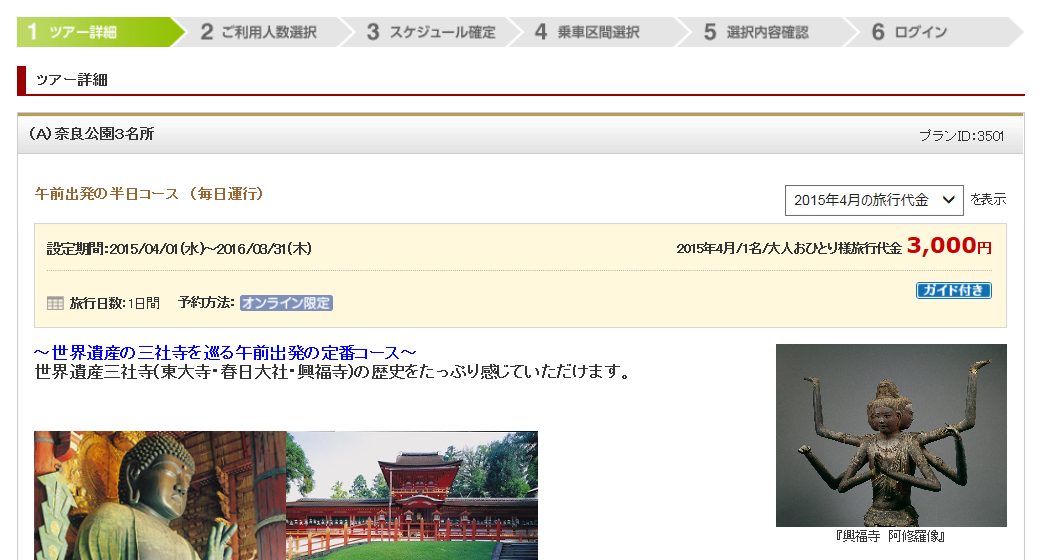1045x560 pixels.
Task: Click the オンライン限定 badge
Action: tap(287, 303)
